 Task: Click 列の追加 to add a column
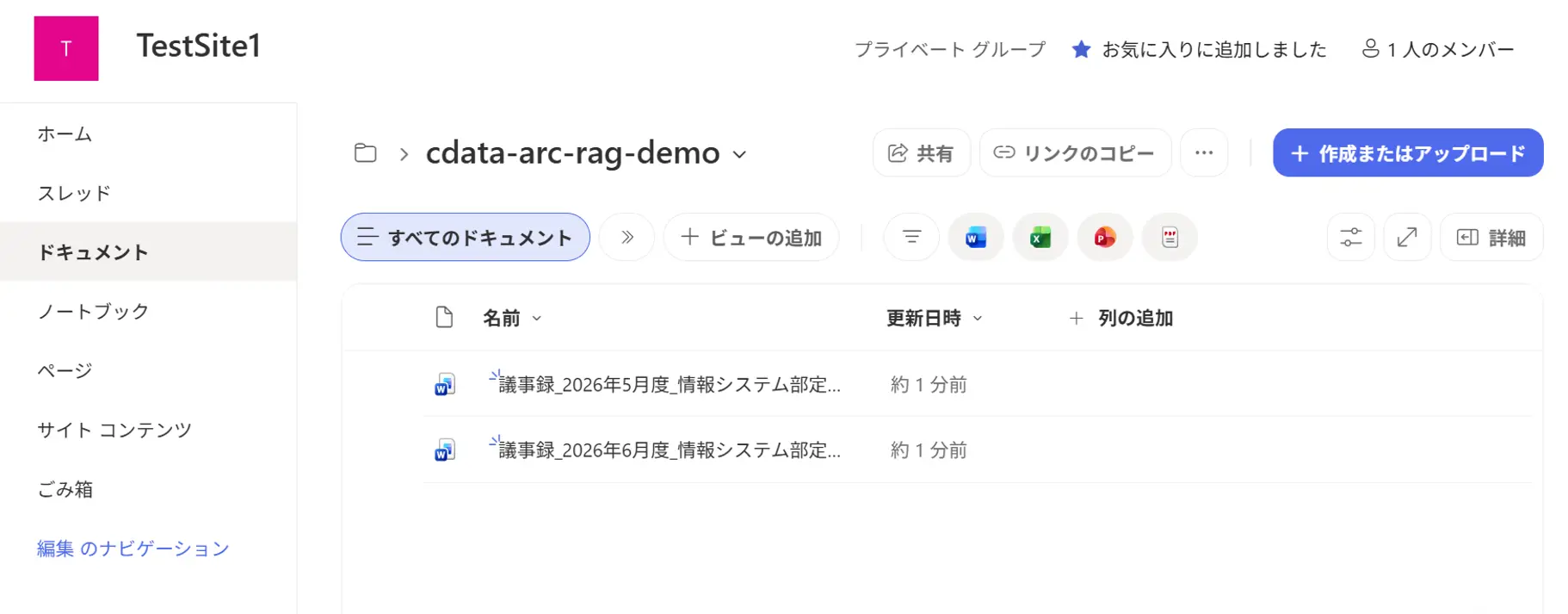coord(1121,319)
